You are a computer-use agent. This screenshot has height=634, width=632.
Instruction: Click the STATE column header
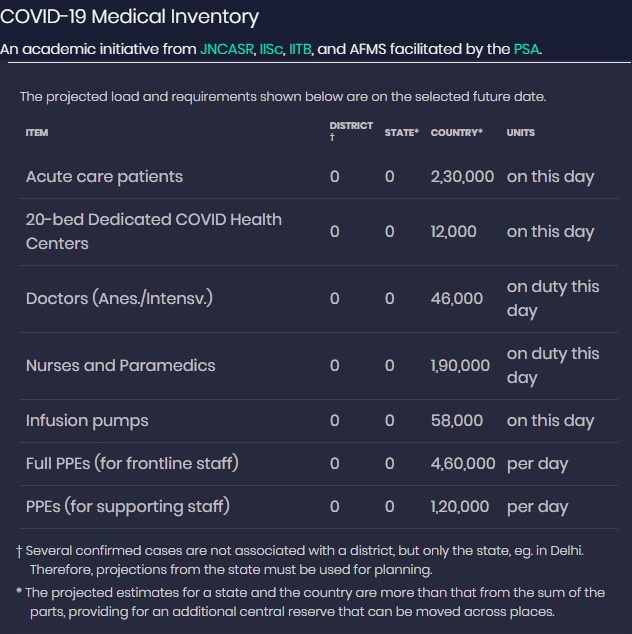coord(402,133)
